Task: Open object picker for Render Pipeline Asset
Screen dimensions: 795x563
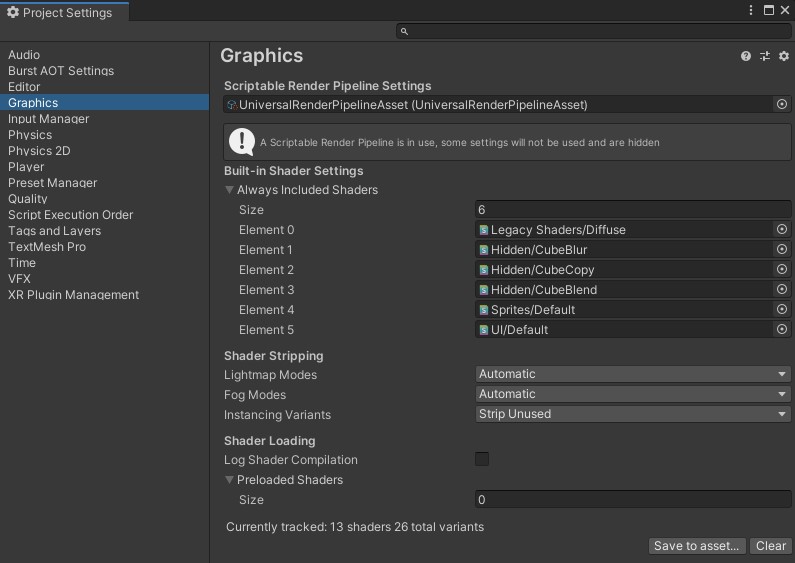Action: point(782,105)
